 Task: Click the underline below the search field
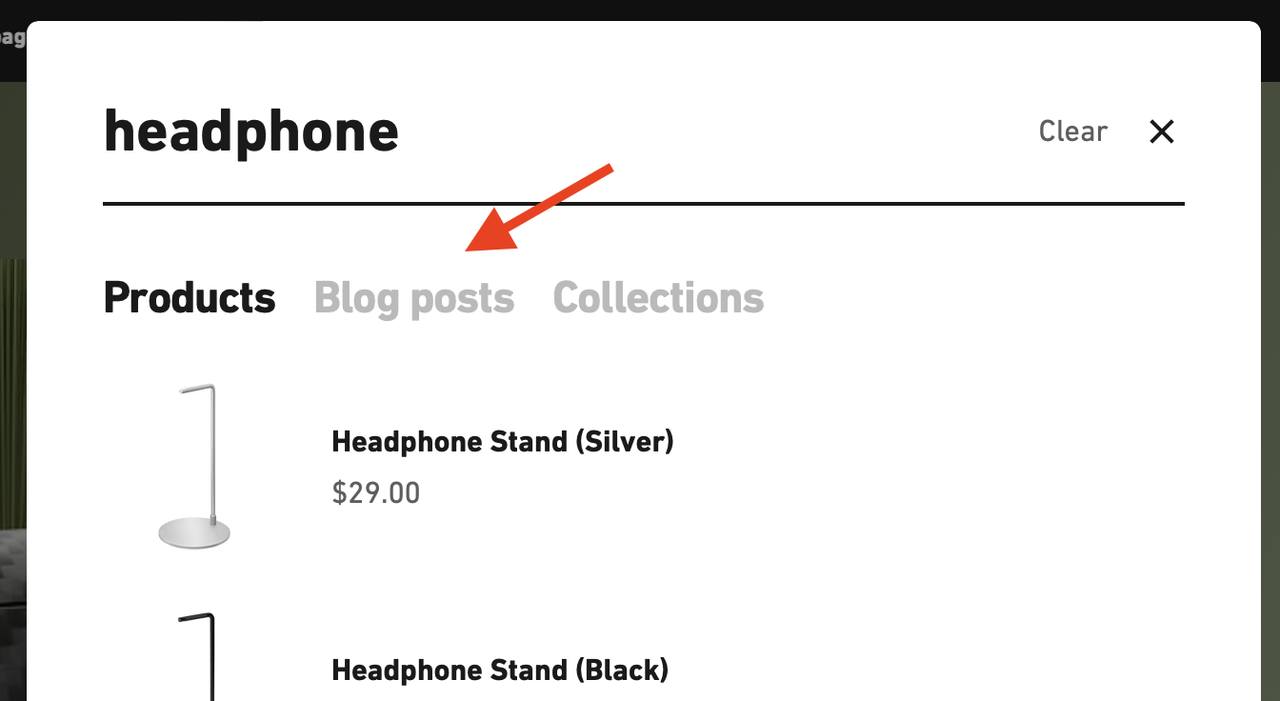click(644, 204)
